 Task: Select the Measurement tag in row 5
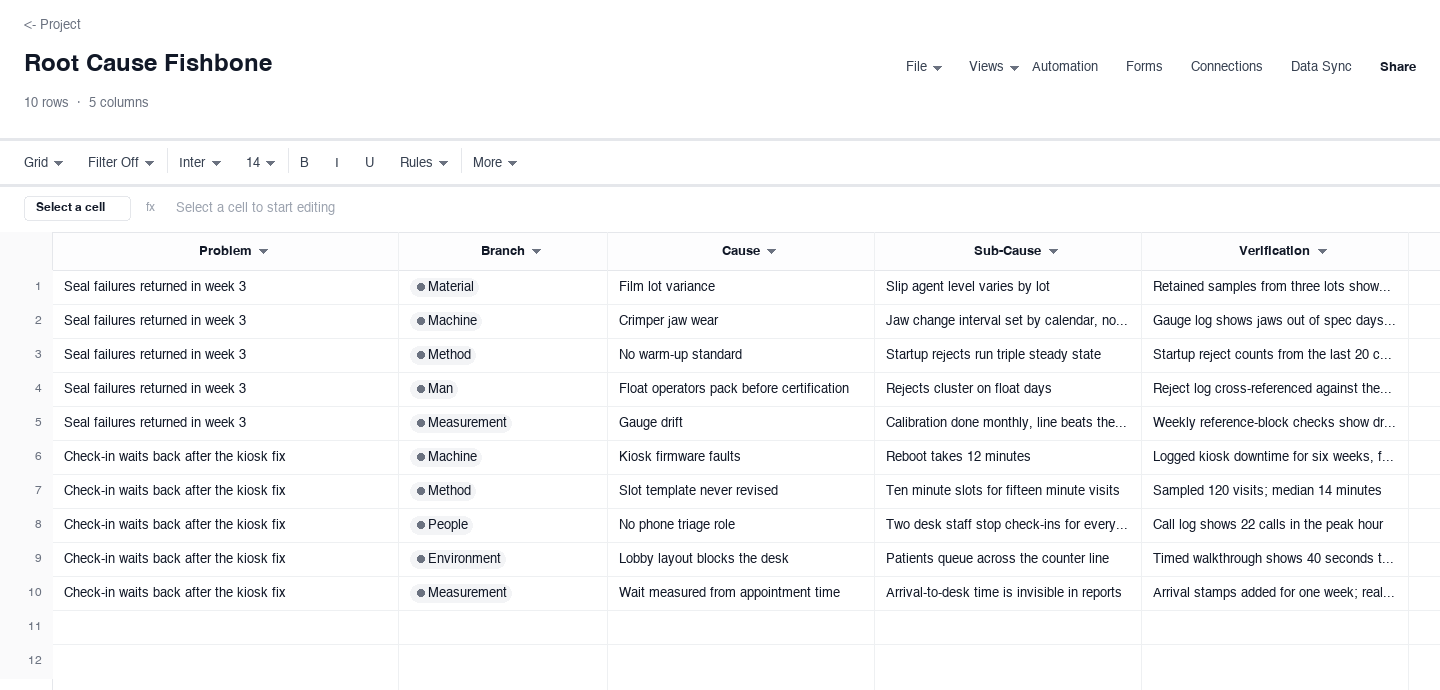tap(461, 423)
